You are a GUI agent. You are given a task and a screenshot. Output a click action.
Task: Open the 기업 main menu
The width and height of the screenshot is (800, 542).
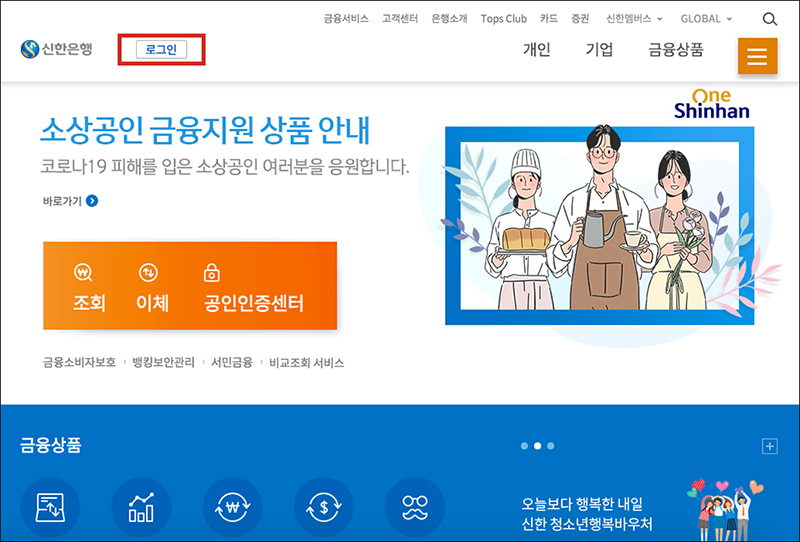click(x=599, y=50)
